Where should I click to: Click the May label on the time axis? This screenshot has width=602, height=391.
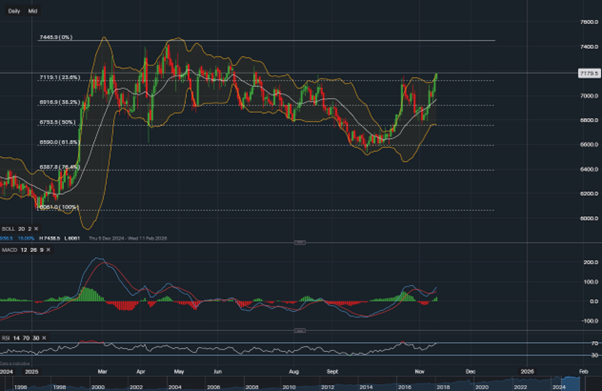point(179,371)
